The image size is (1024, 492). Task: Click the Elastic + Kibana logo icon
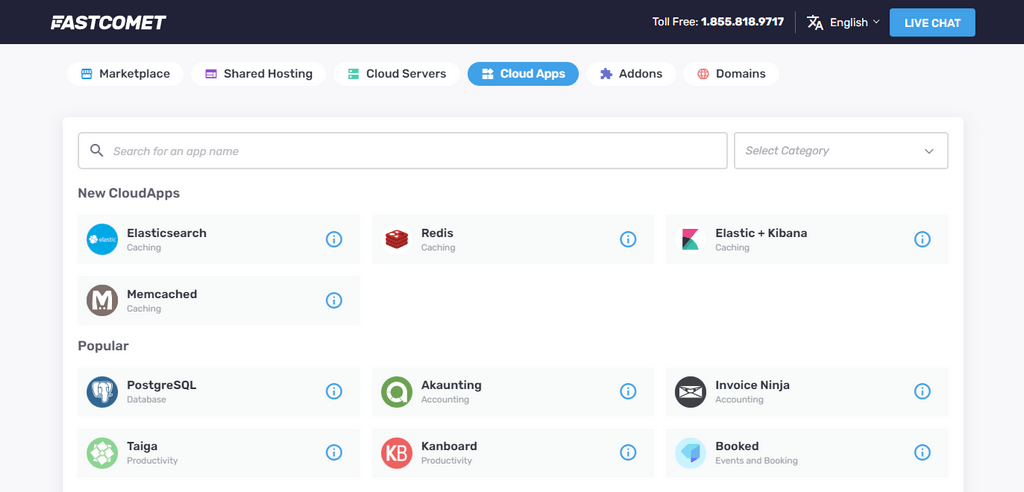[690, 239]
